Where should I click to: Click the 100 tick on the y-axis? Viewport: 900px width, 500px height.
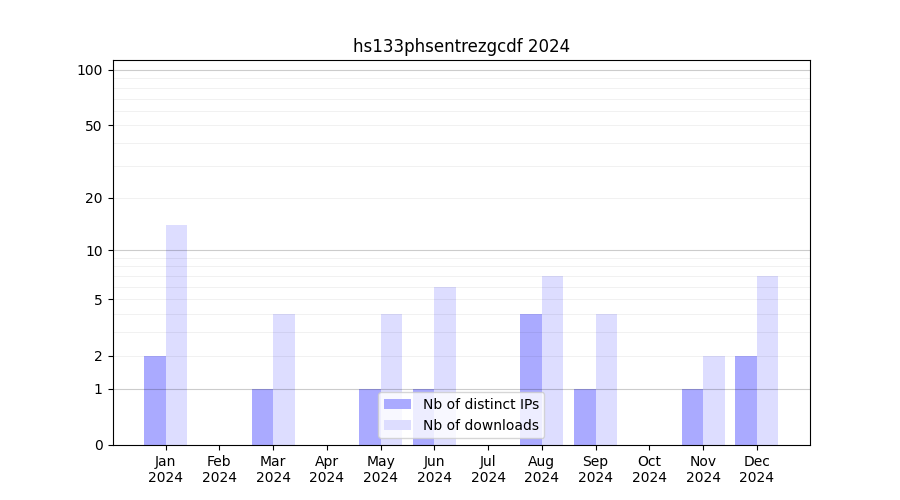(x=90, y=70)
